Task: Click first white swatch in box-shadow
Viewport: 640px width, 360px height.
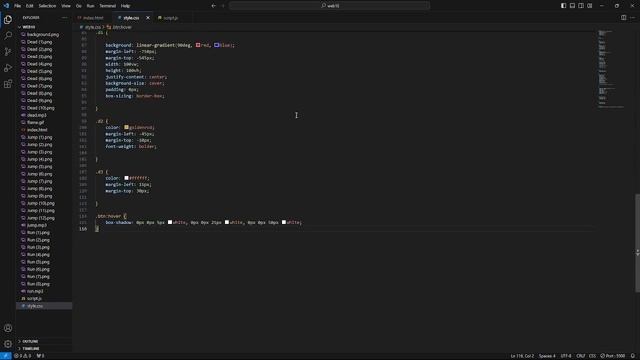Action: (170, 222)
